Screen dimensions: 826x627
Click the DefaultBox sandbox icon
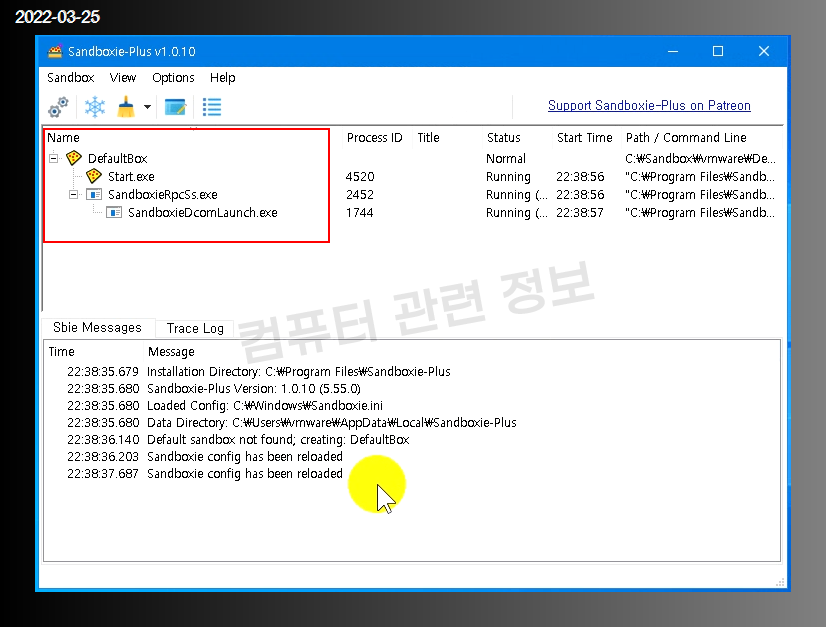tap(74, 158)
